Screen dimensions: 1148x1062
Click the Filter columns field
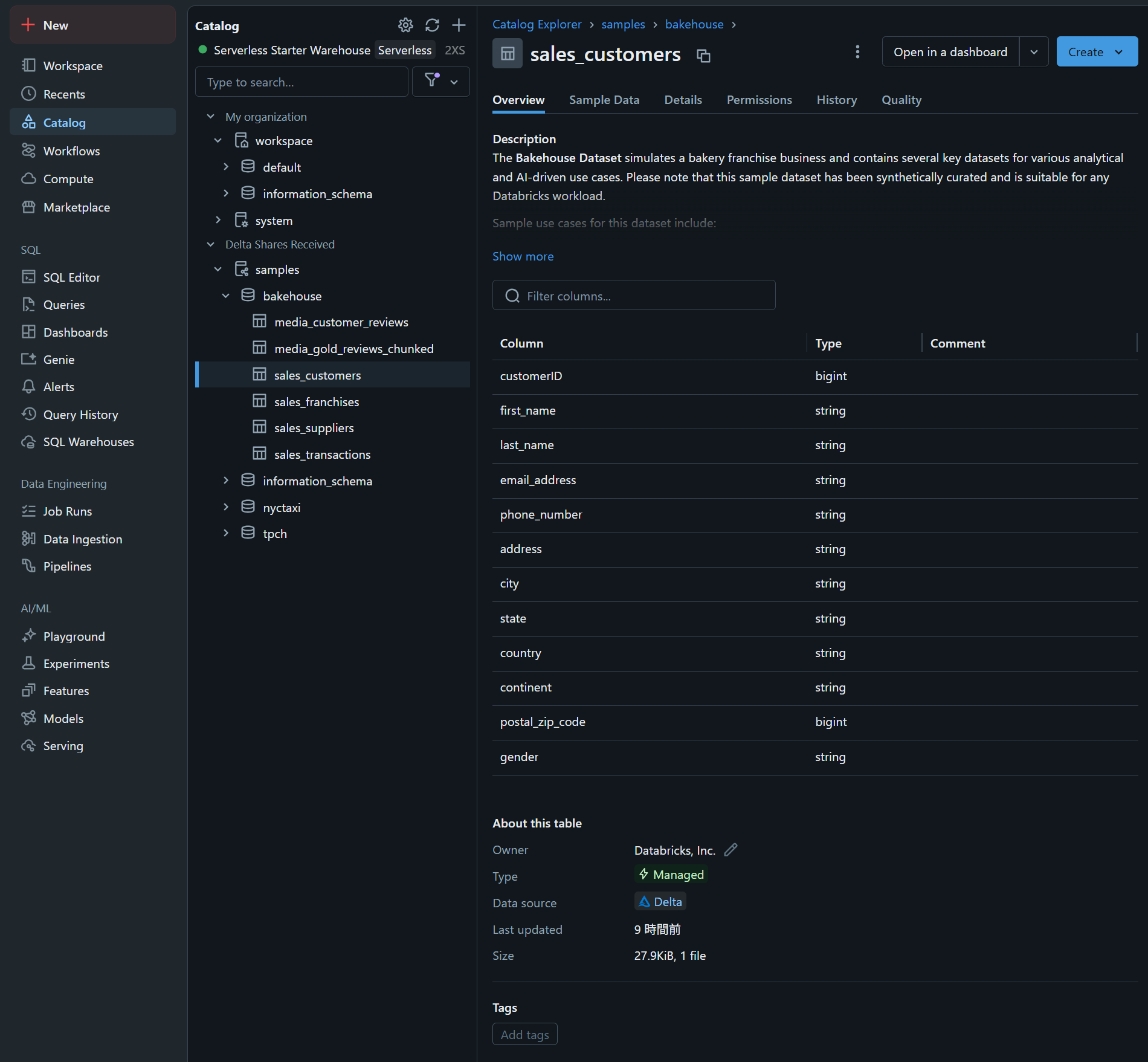point(634,296)
